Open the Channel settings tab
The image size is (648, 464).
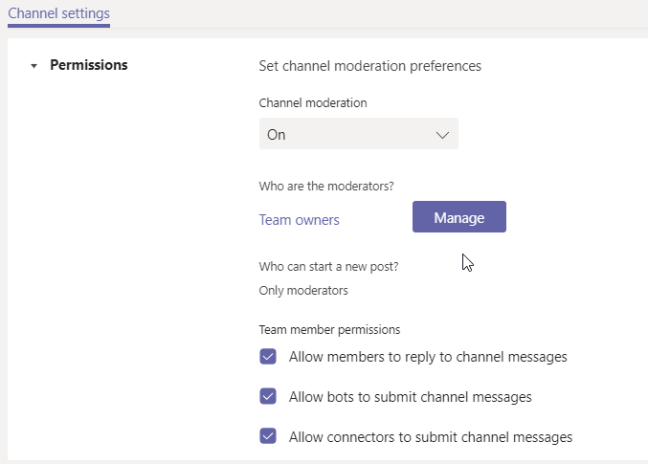point(59,13)
